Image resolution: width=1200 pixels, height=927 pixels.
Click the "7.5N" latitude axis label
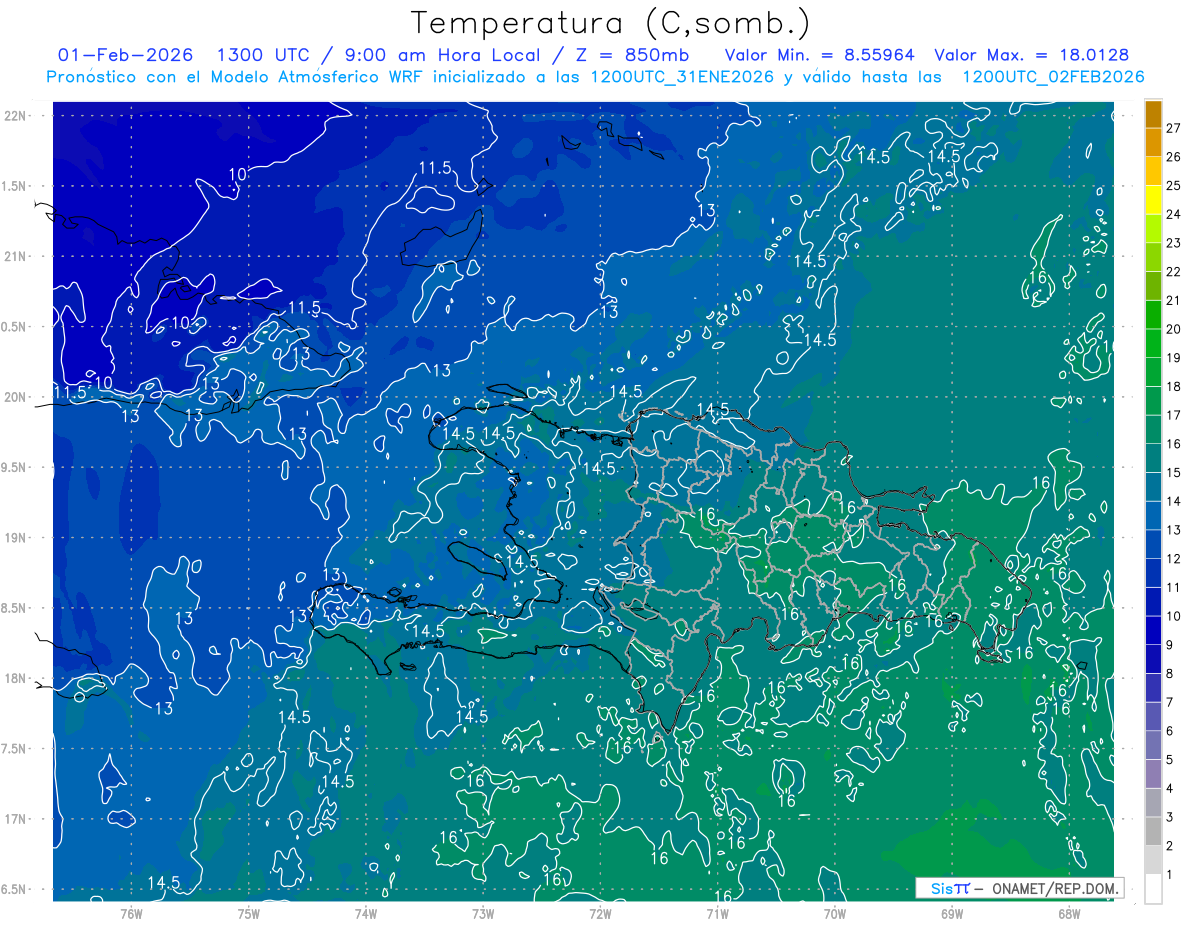point(15,749)
